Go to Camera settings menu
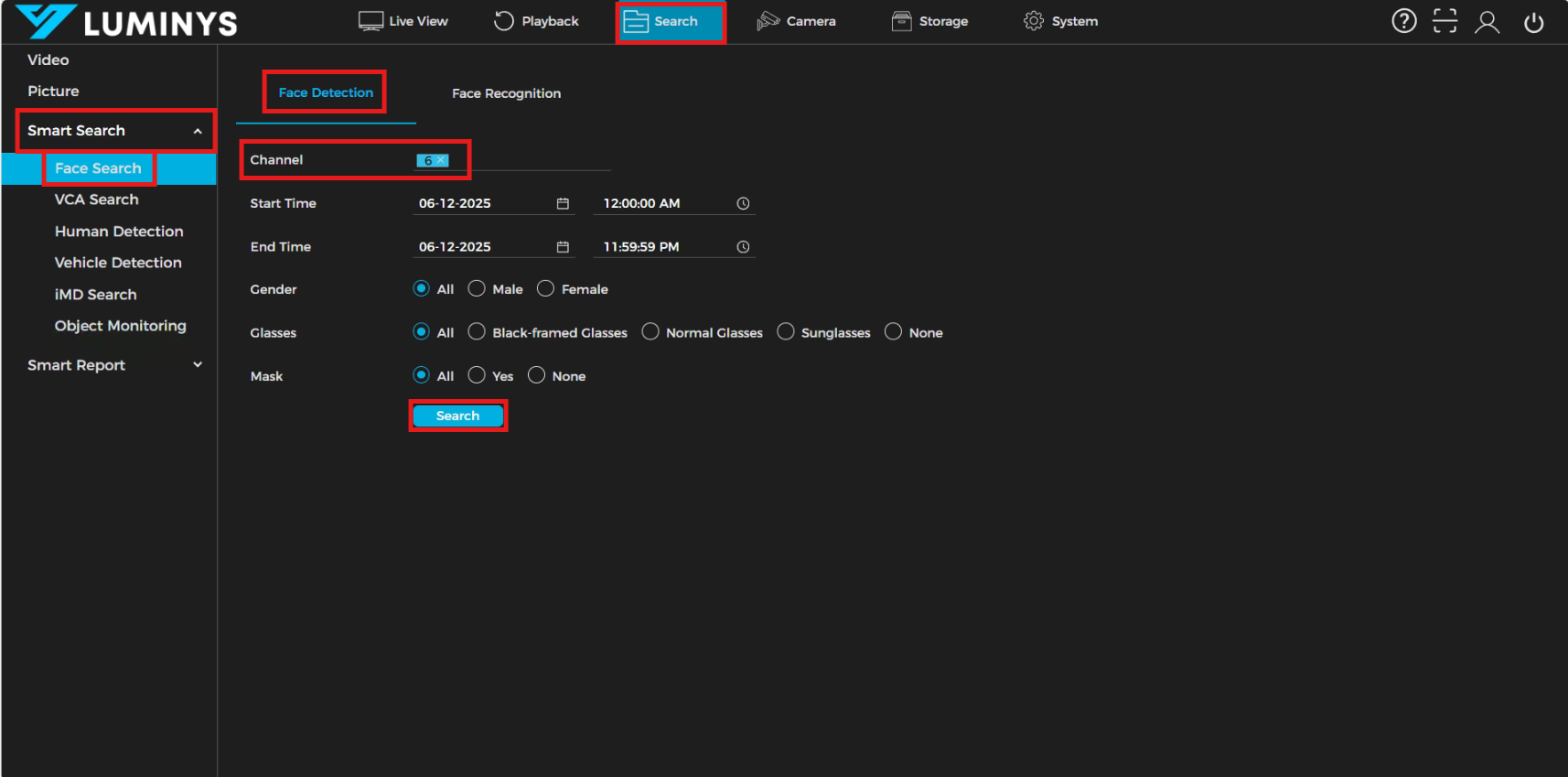The image size is (1568, 777). pos(797,21)
